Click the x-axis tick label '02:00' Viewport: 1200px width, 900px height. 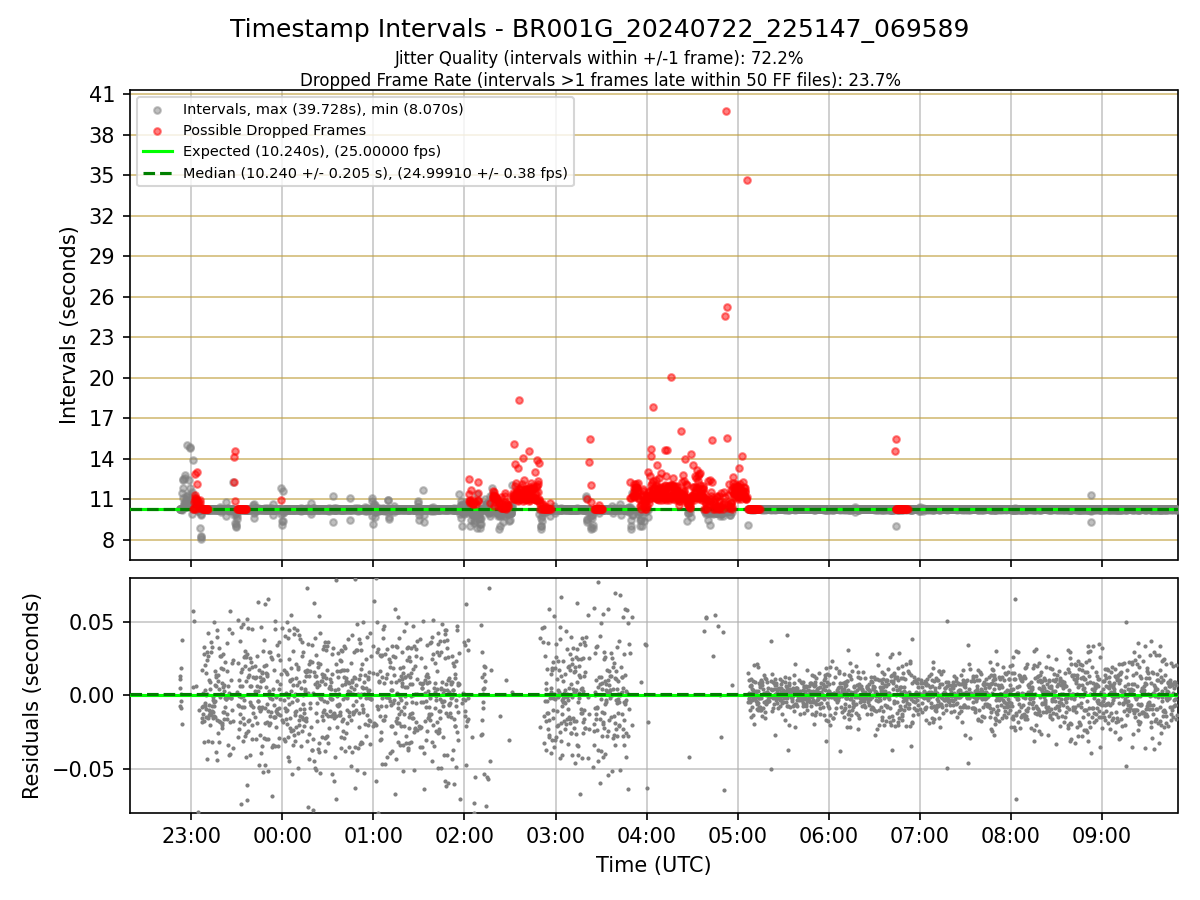tap(464, 834)
